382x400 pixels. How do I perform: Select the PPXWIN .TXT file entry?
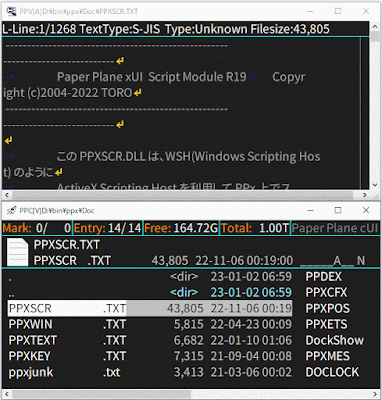(x=150, y=324)
